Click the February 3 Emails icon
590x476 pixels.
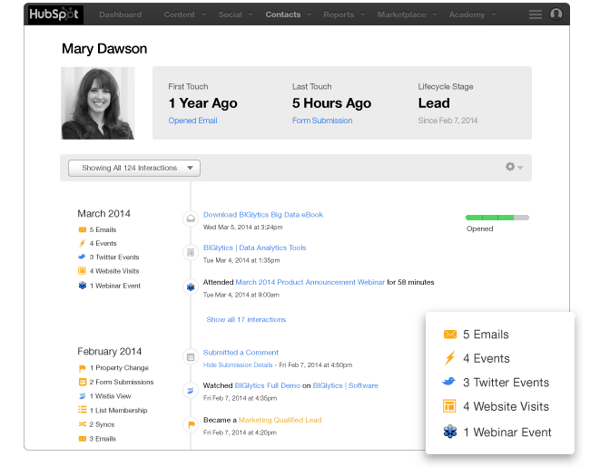pyautogui.click(x=82, y=438)
